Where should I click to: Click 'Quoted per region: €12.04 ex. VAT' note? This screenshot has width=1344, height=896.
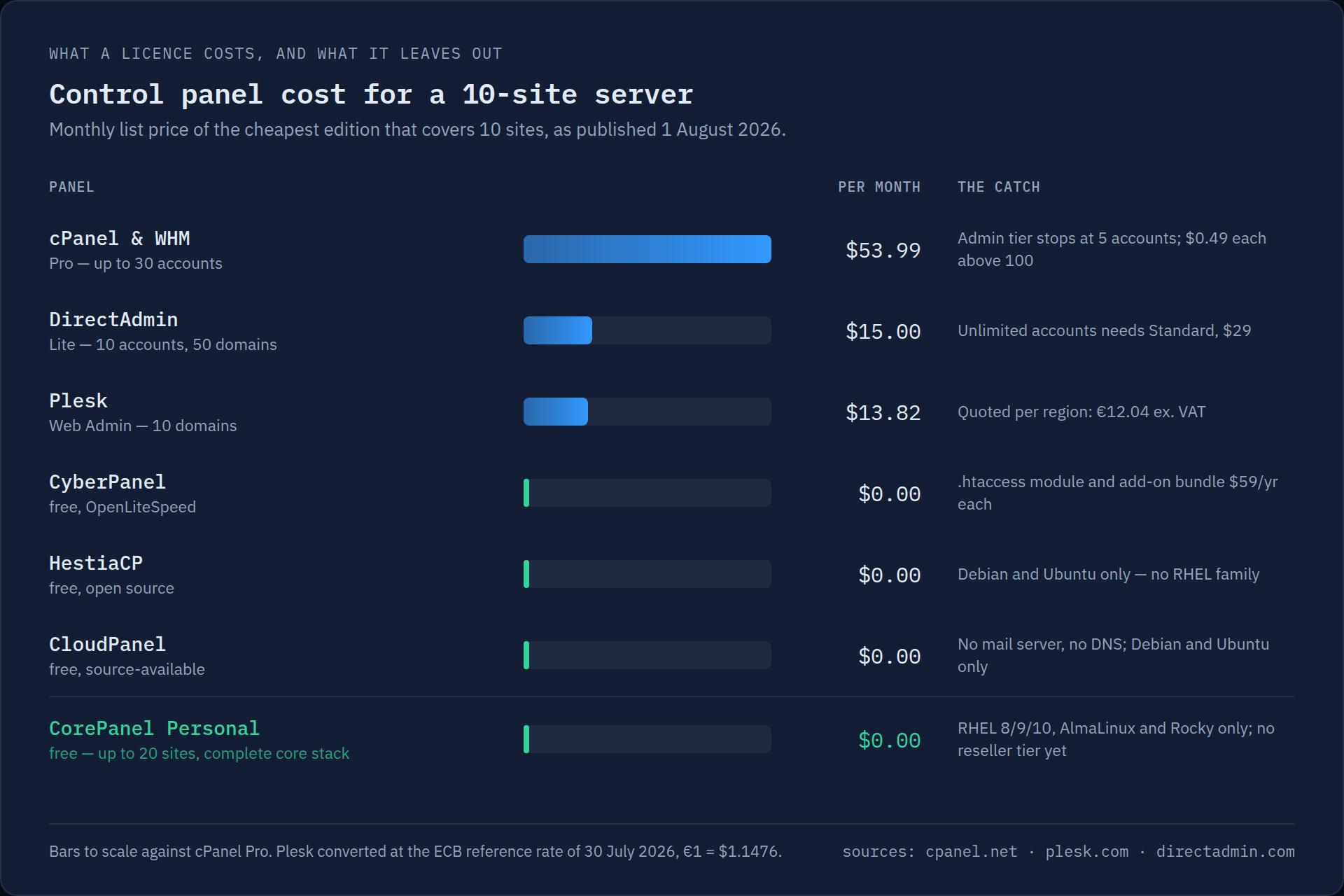click(1081, 412)
